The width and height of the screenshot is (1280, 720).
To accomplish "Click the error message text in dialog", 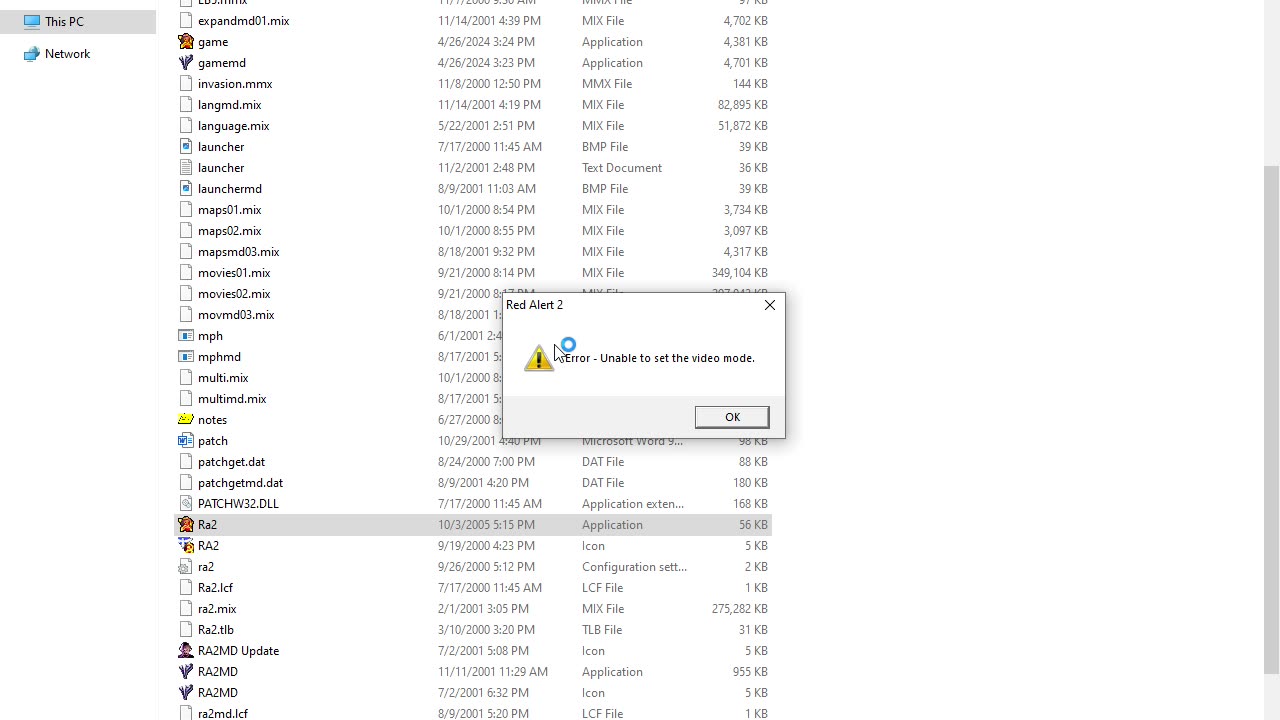I will tap(659, 358).
